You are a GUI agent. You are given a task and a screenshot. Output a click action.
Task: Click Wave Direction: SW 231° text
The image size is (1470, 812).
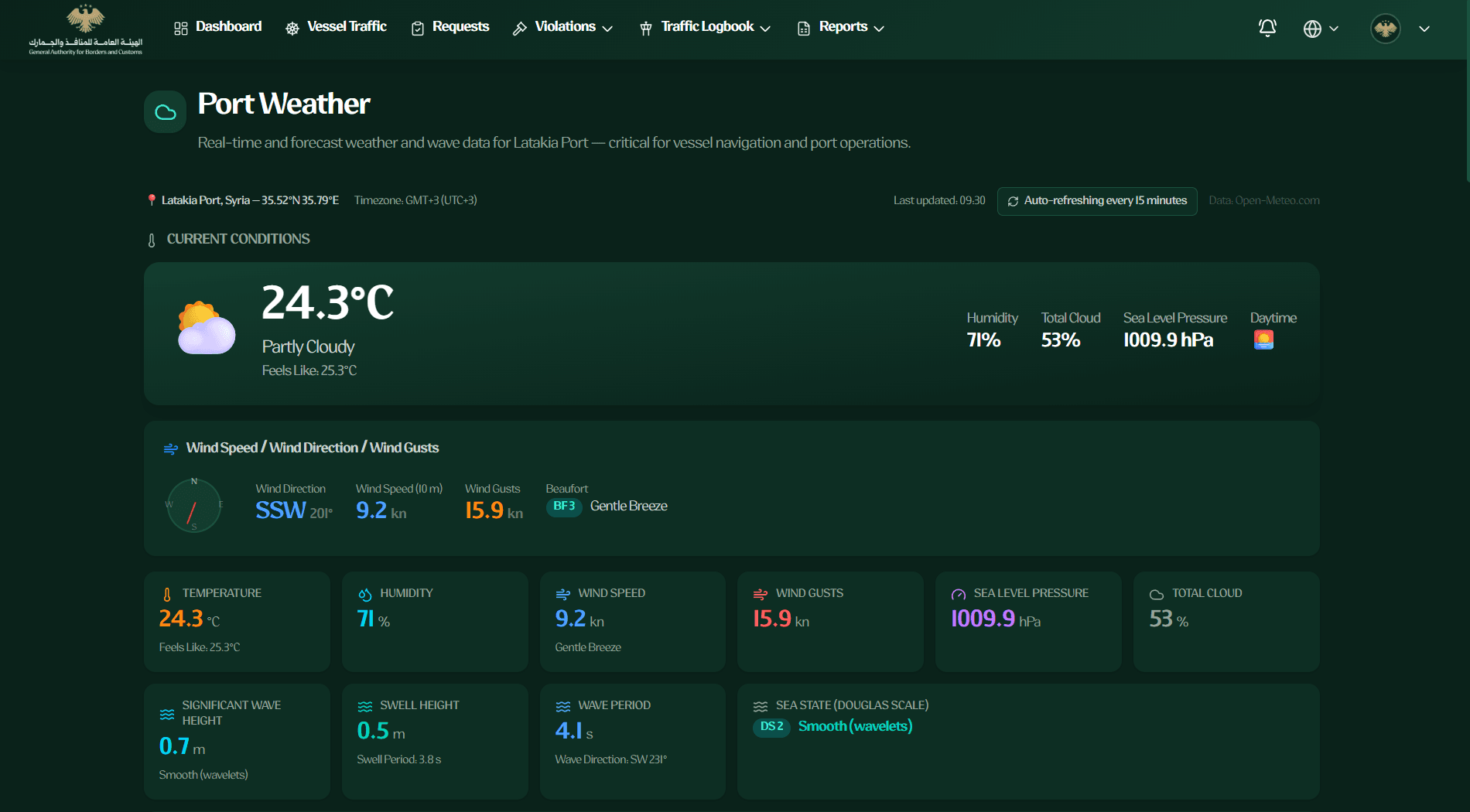[x=610, y=760]
